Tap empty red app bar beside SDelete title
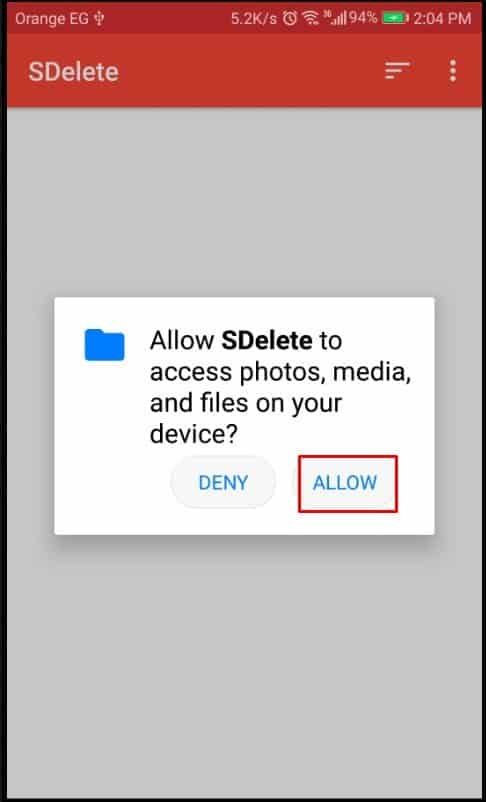Screen dimensions: 486x802 (251, 71)
